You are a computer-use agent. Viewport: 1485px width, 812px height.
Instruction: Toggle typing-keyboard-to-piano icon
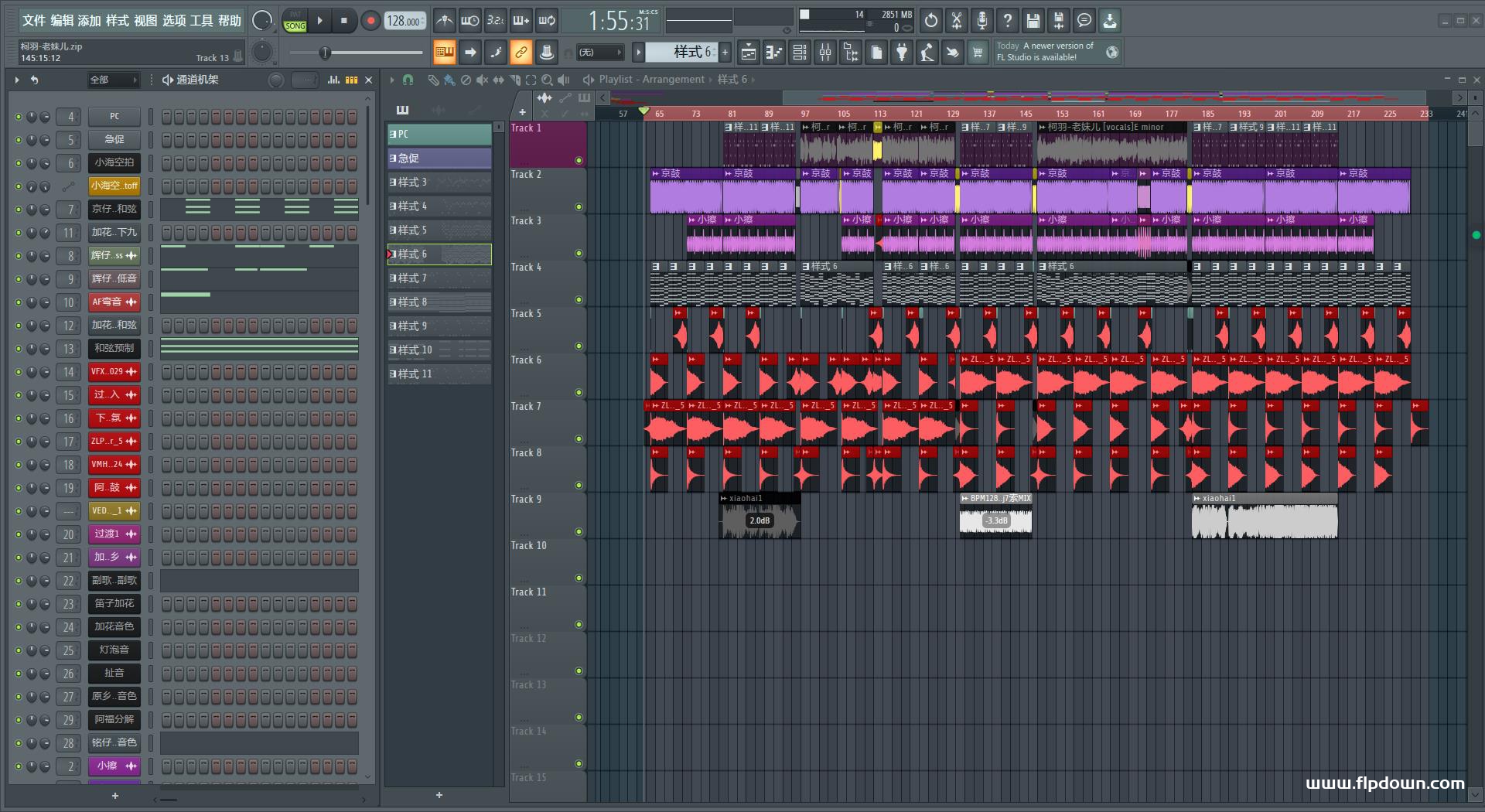[x=444, y=53]
